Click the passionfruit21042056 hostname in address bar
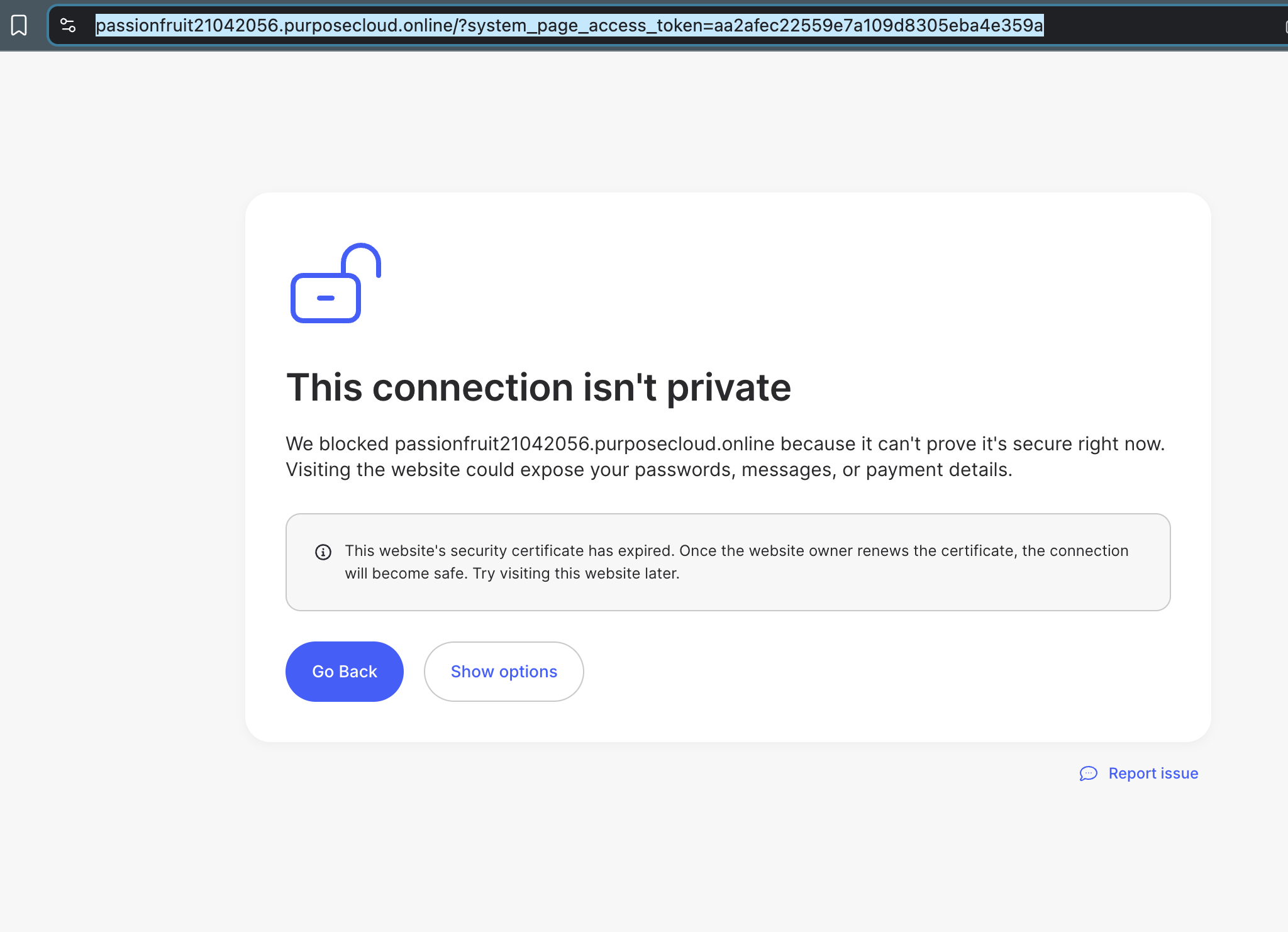1288x932 pixels. 187,25
